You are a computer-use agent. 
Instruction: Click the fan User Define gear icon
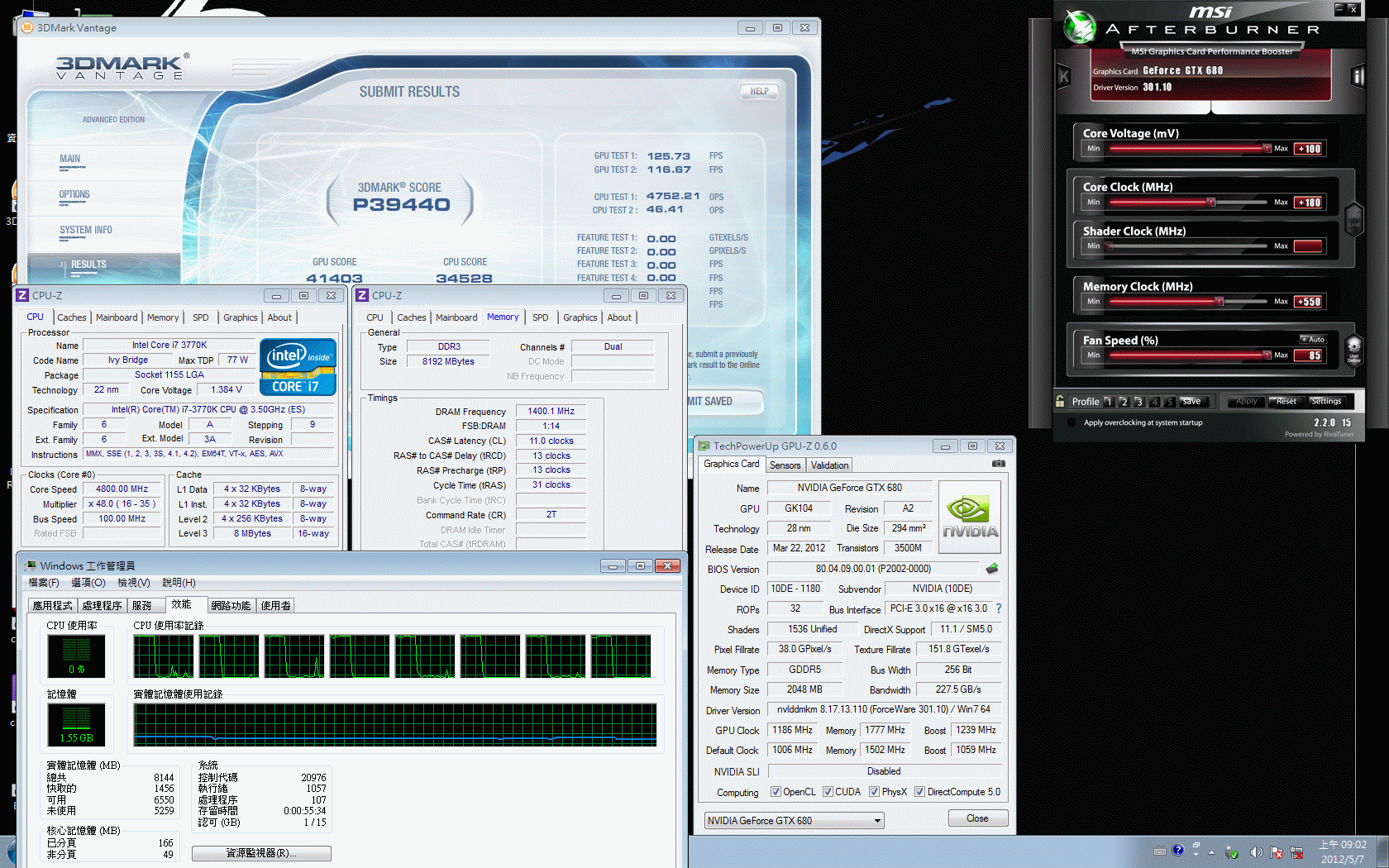tap(1353, 350)
